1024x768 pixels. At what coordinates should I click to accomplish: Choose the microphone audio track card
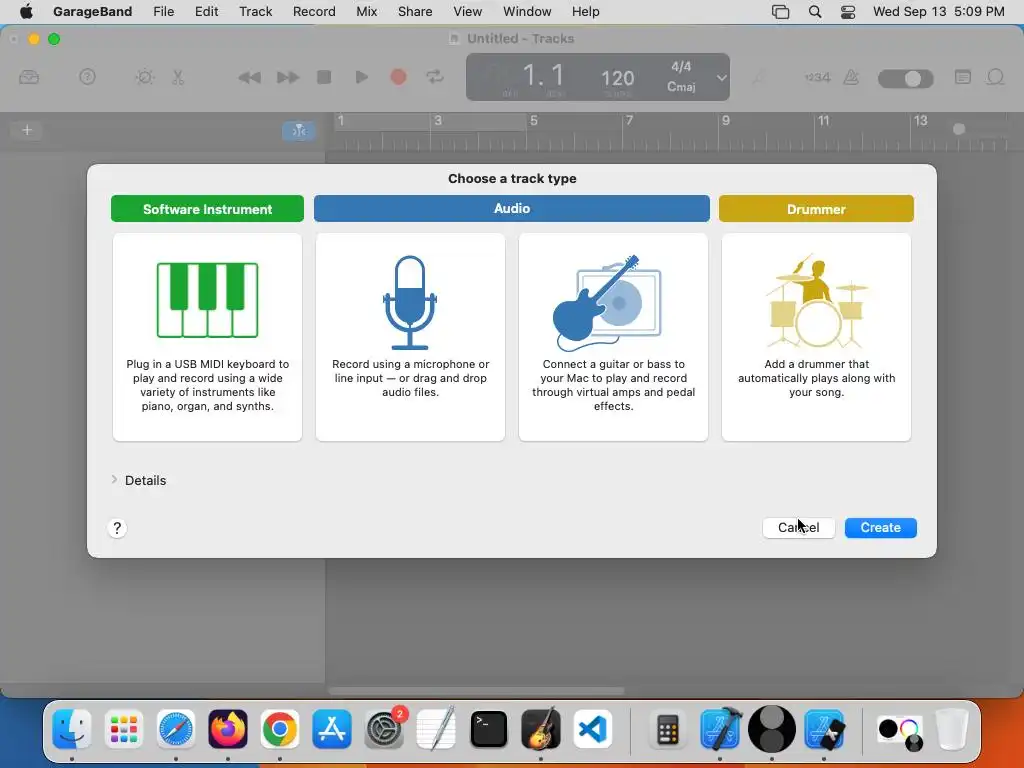pyautogui.click(x=410, y=337)
